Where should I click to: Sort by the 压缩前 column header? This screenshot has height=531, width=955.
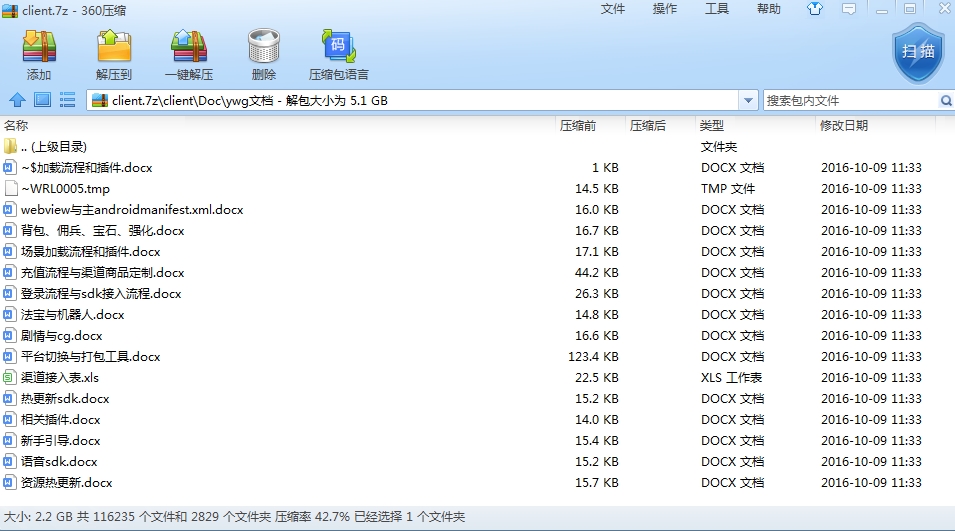(578, 126)
